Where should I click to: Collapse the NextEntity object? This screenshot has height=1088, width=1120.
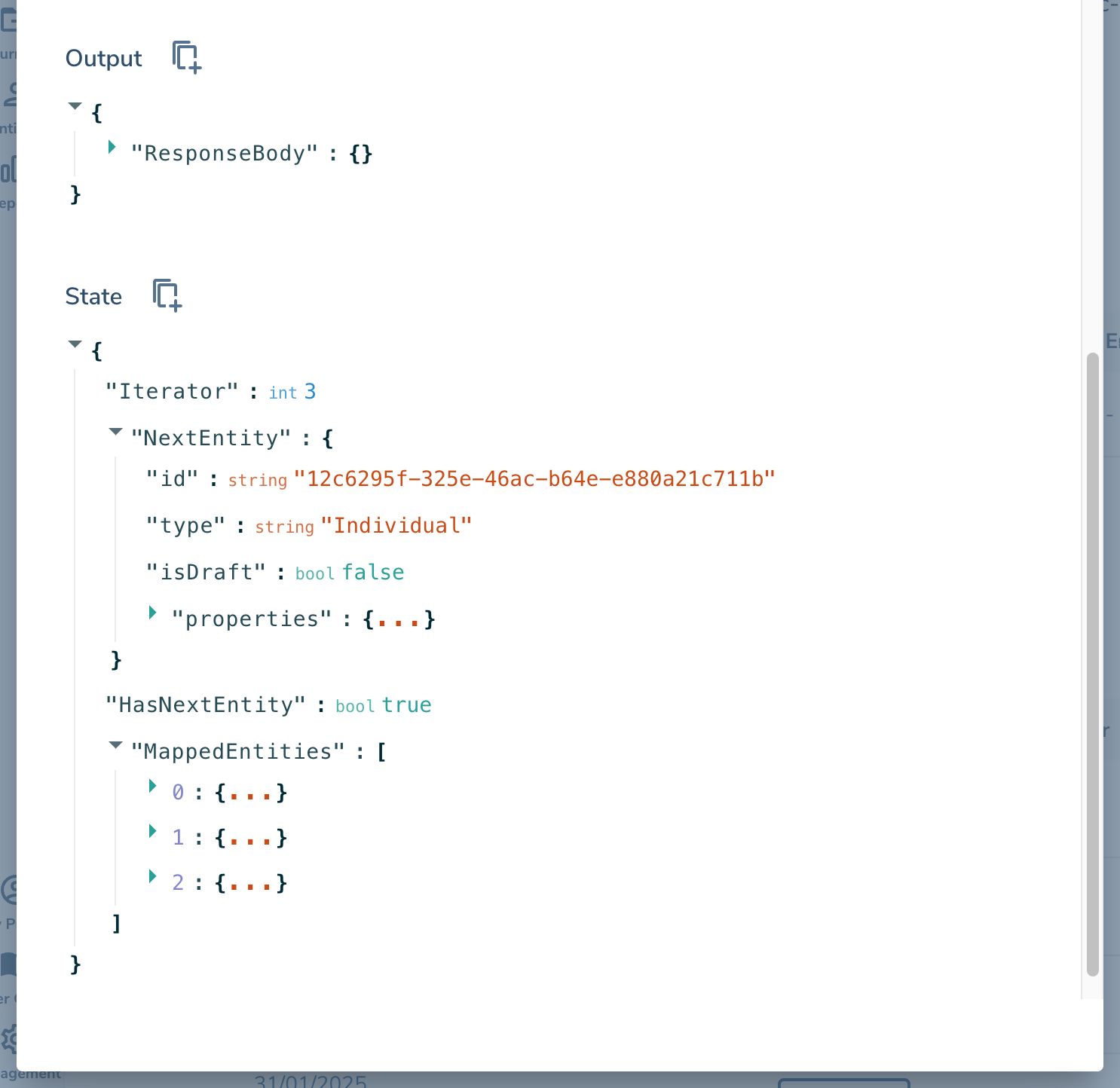[x=115, y=432]
